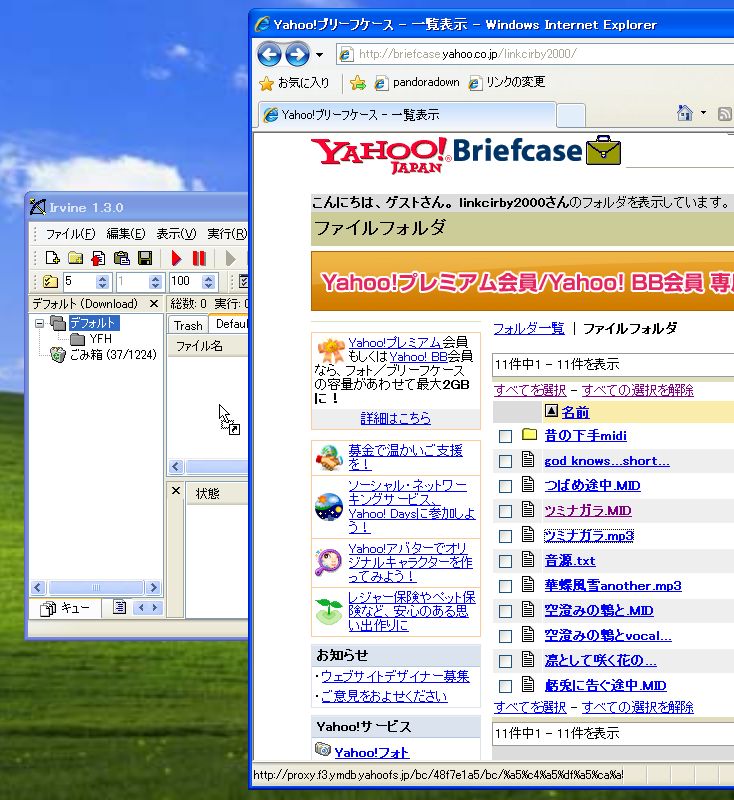The height and width of the screenshot is (800, 734).
Task: Click the 詳細はこちら link
Action: (396, 418)
